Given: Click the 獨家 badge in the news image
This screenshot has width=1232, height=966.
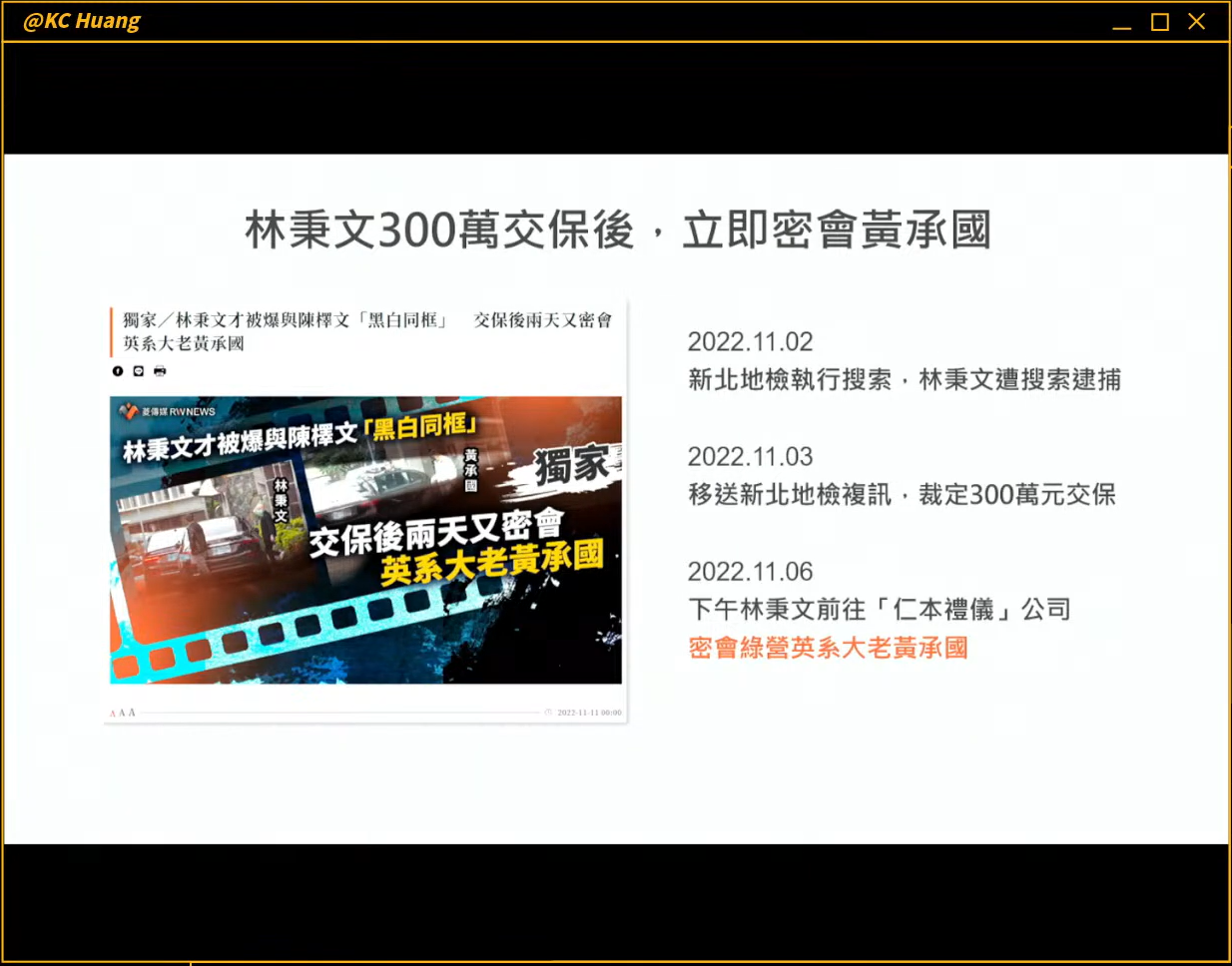Looking at the screenshot, I should [571, 465].
